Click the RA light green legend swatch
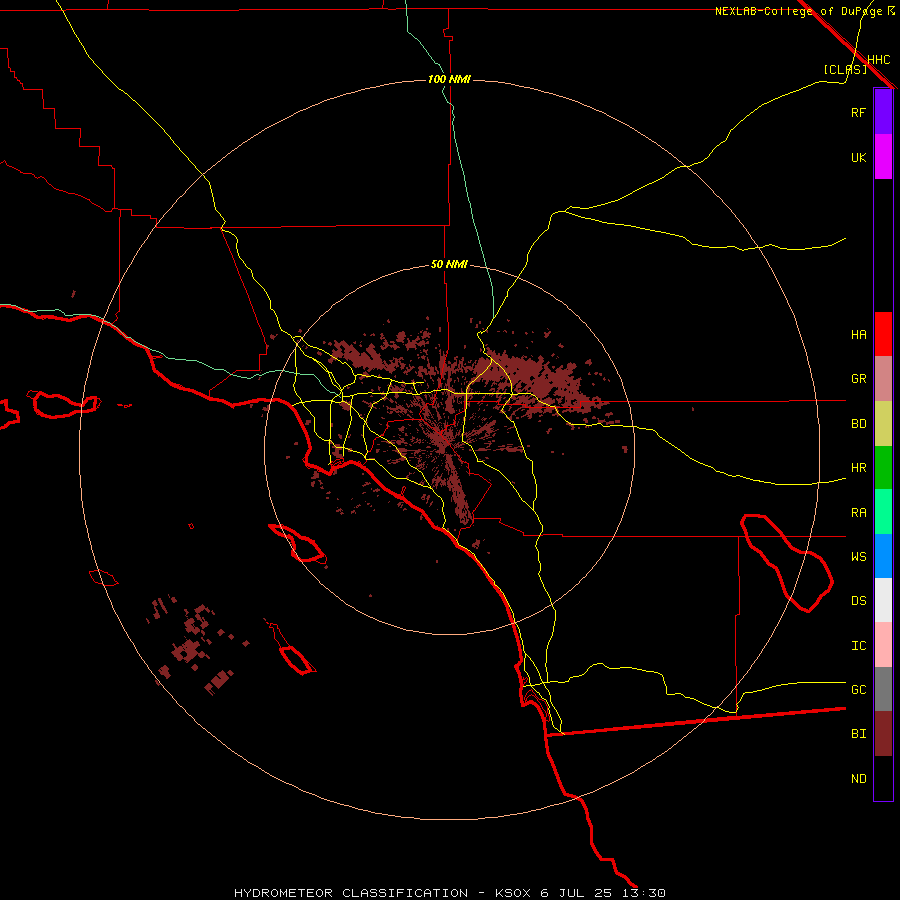900x900 pixels. tap(883, 512)
